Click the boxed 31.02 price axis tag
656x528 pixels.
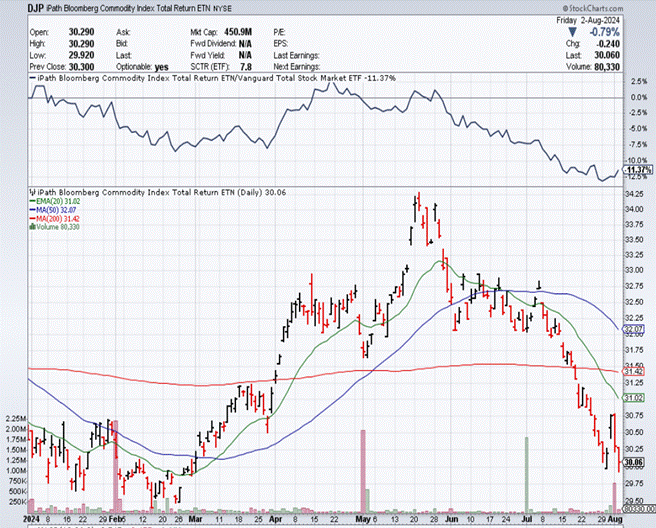[x=633, y=398]
